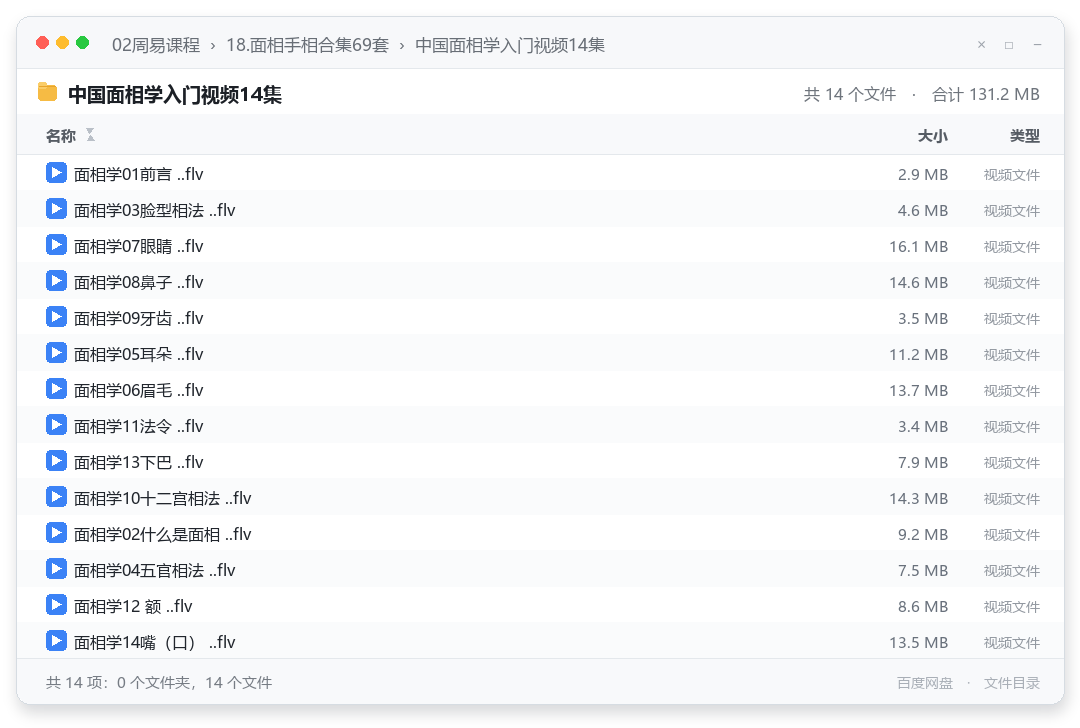Click the gray square maximize icon at top right
1080x728 pixels.
tap(1009, 45)
